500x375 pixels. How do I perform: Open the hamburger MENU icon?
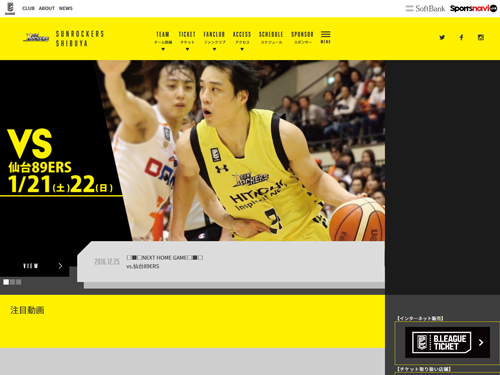(x=326, y=37)
